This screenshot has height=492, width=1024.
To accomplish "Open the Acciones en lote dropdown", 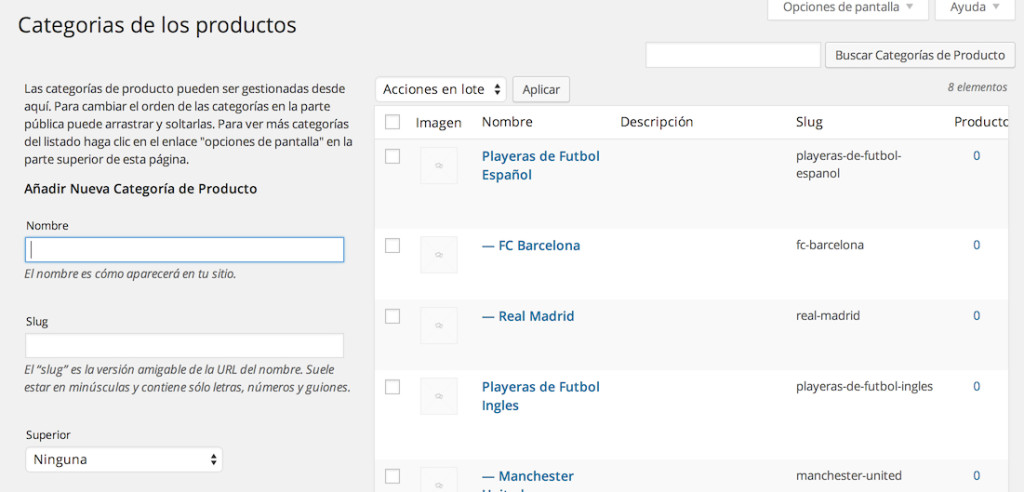I will (x=441, y=89).
